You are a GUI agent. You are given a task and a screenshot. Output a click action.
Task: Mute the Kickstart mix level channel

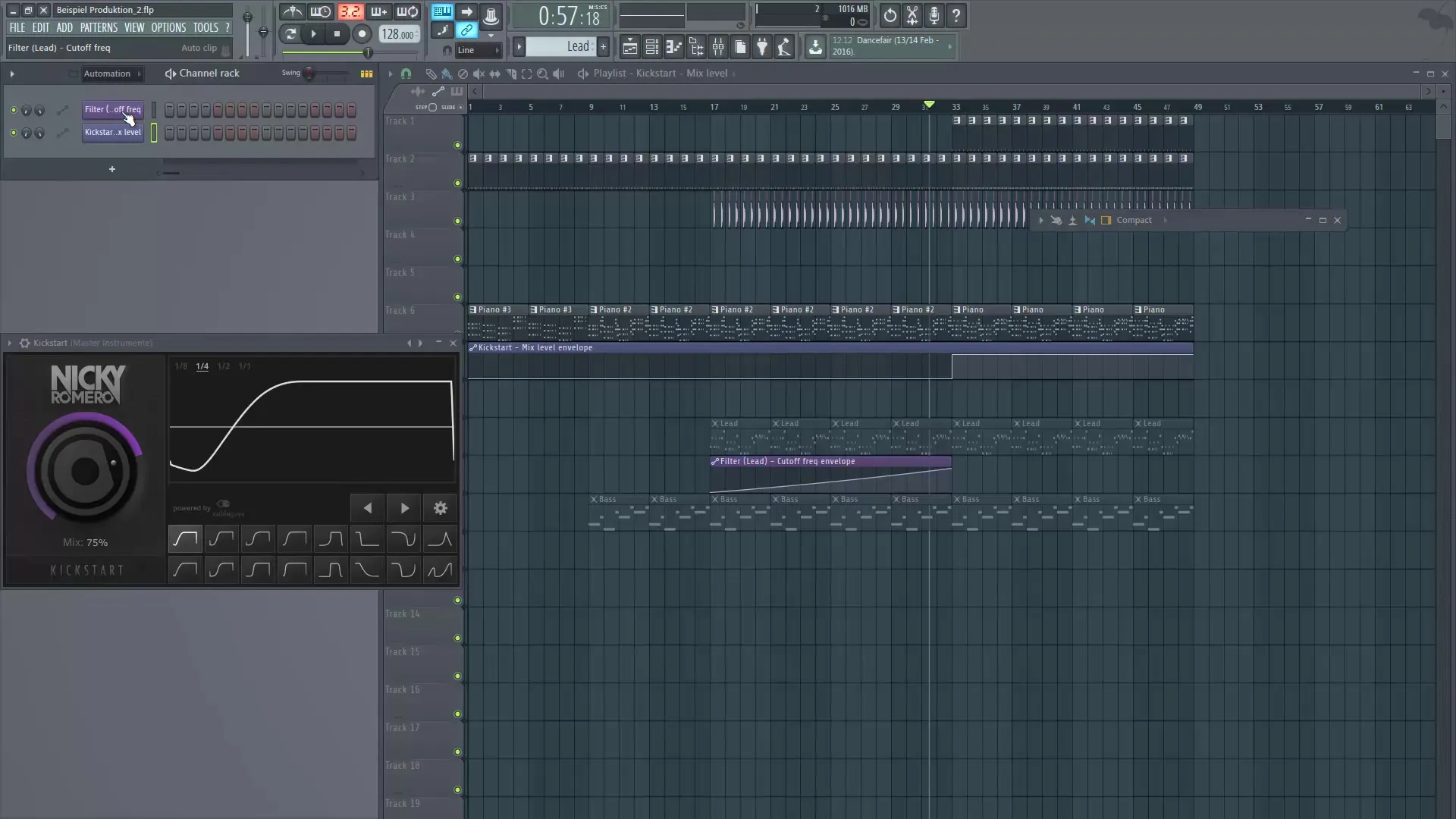(13, 133)
